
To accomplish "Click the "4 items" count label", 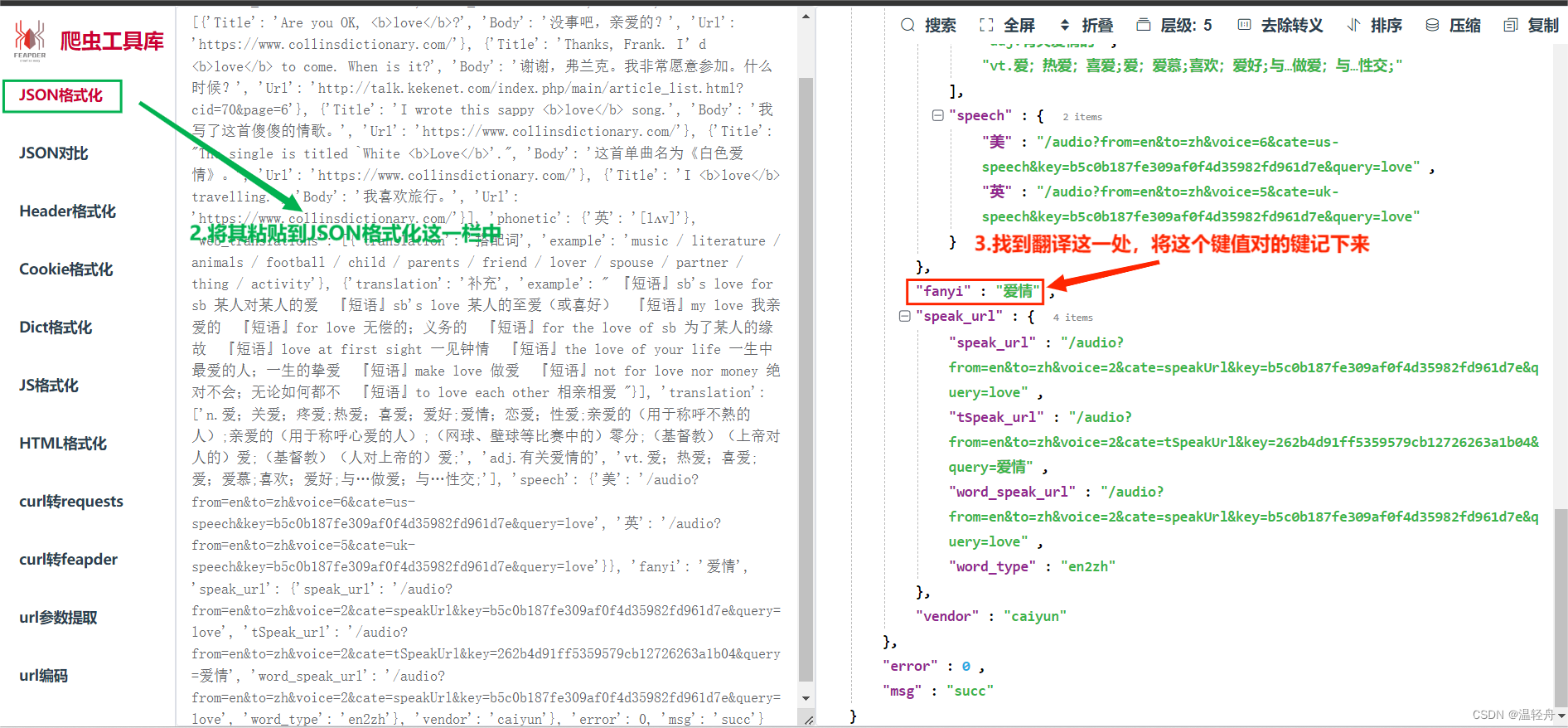I will tap(1073, 318).
